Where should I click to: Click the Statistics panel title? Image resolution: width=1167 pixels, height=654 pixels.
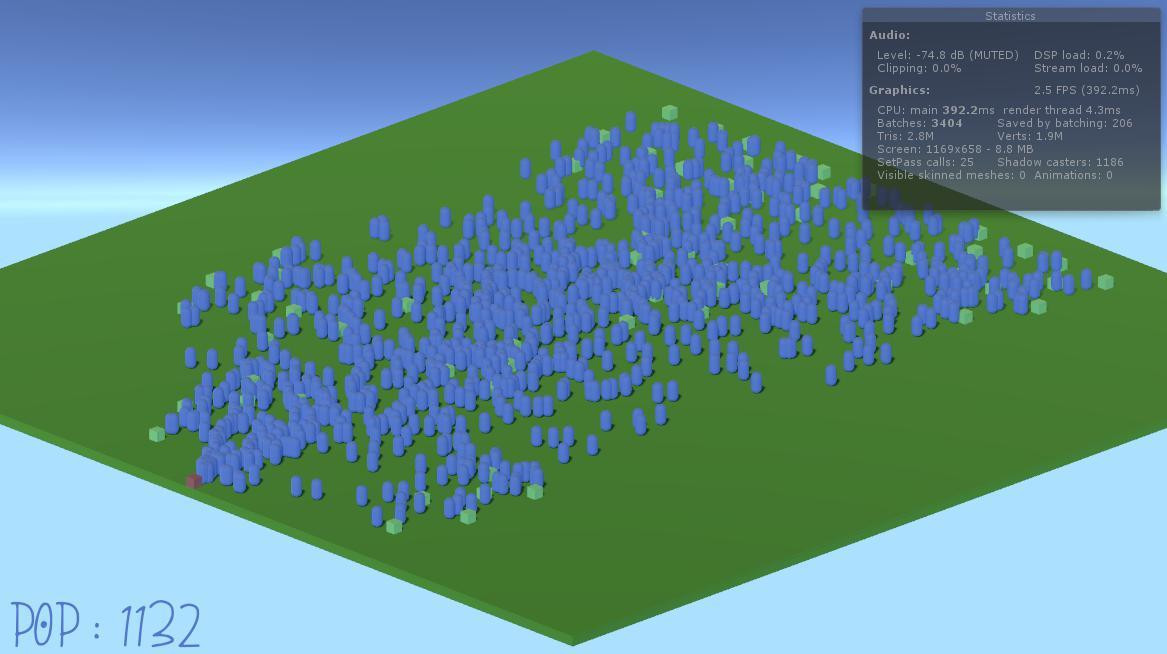tap(1010, 16)
